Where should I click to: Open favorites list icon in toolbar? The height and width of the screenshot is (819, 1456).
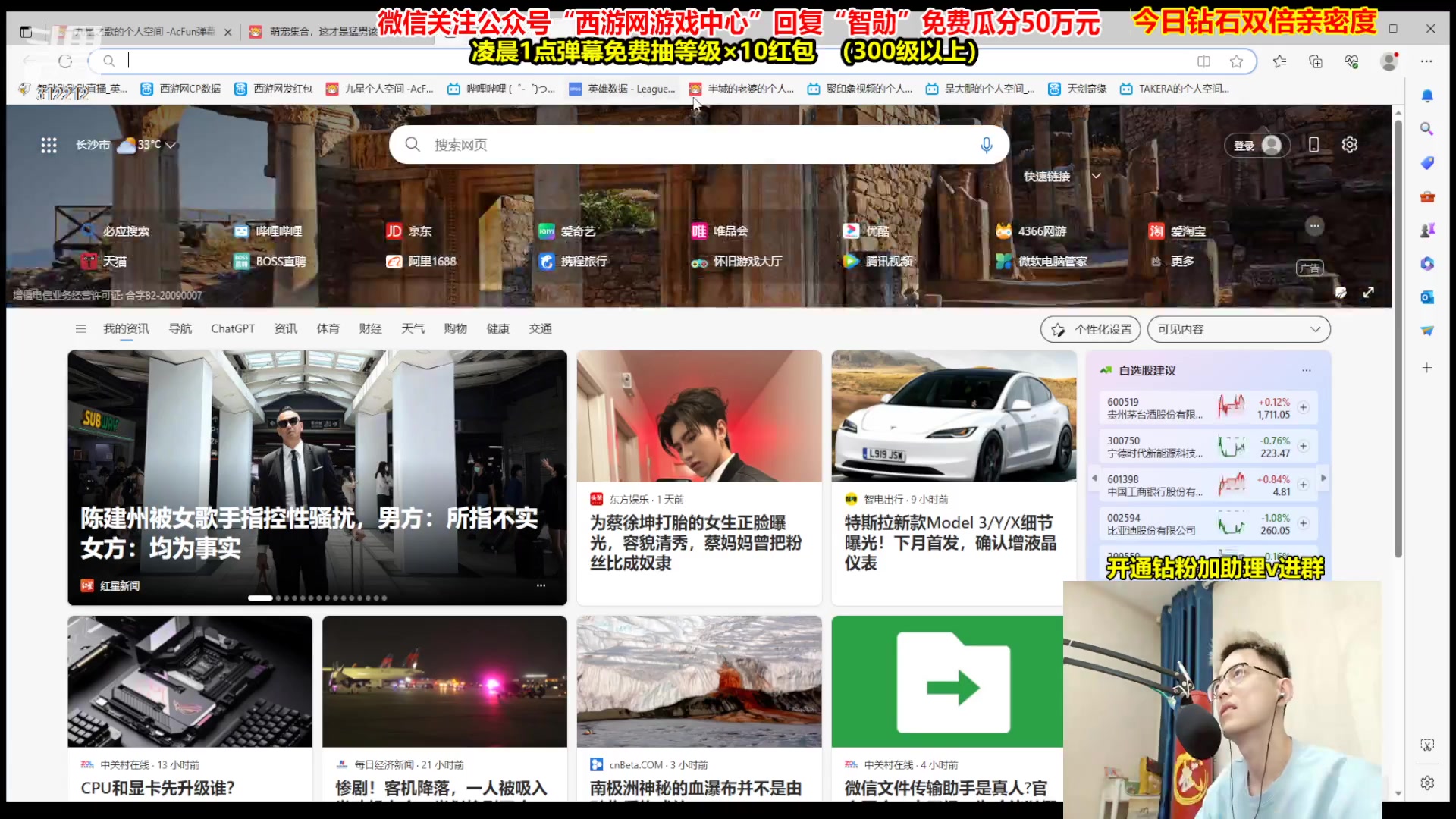pos(1280,61)
